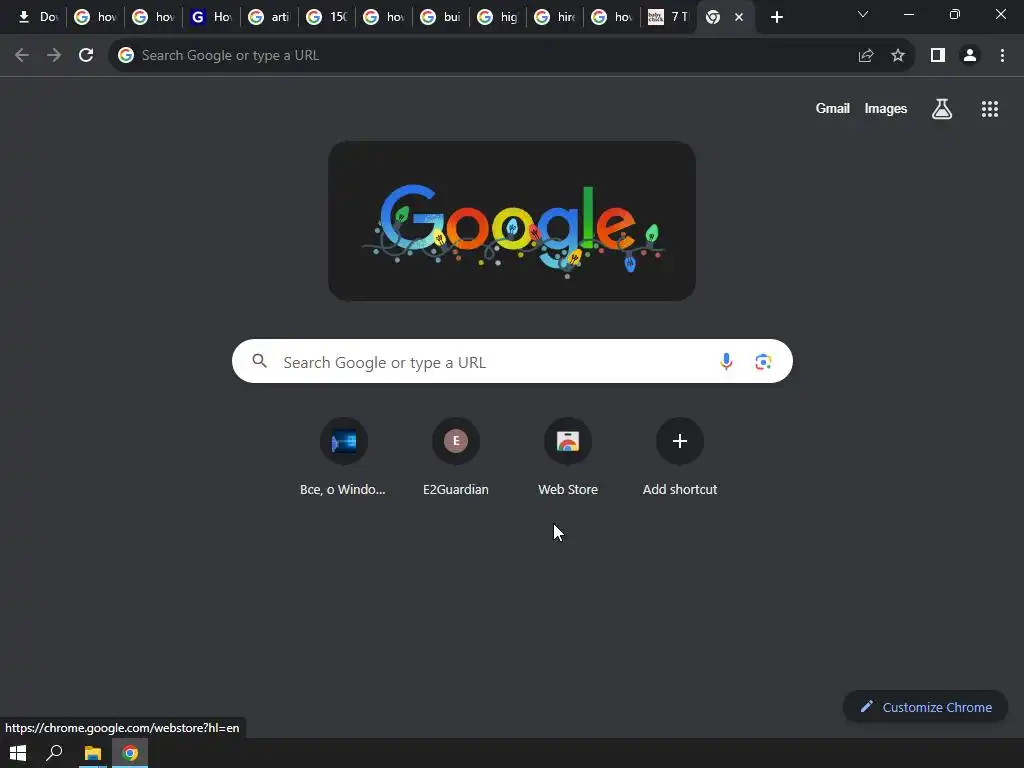This screenshot has width=1024, height=768.
Task: Add a new shortcut tile
Action: pos(680,457)
